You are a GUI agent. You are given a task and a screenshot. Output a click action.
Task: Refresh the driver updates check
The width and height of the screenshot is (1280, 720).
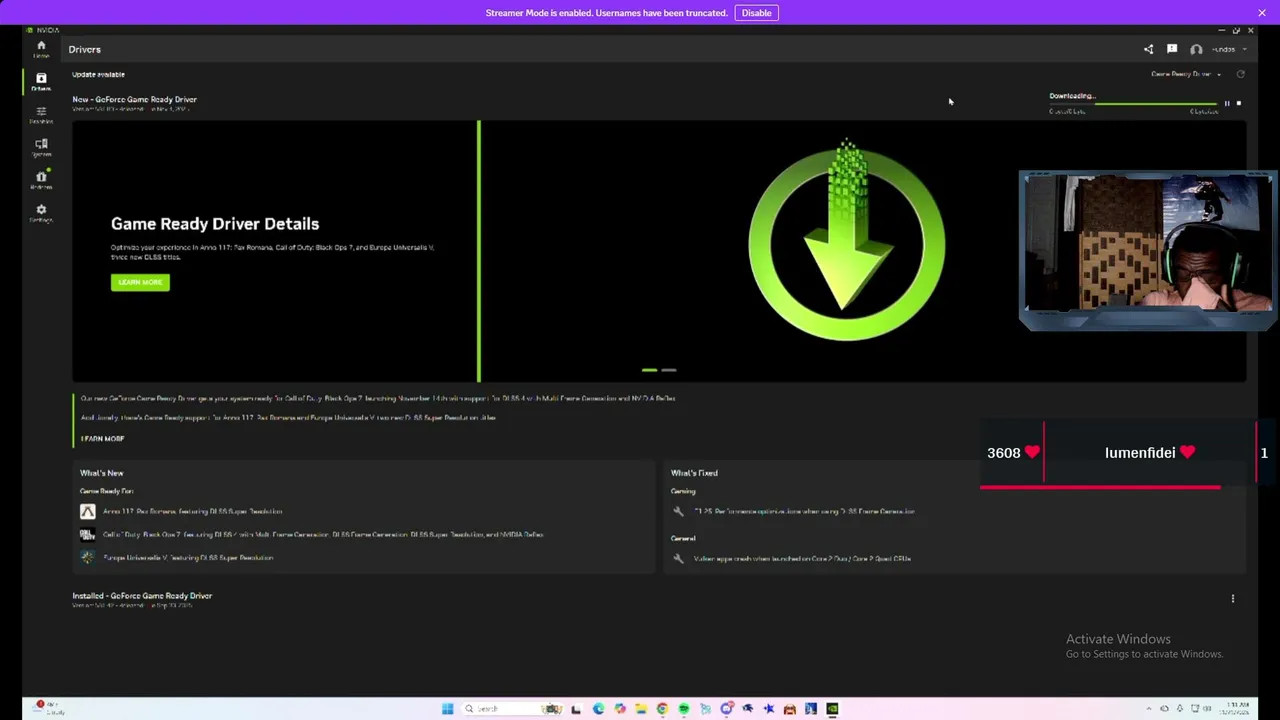(x=1241, y=74)
